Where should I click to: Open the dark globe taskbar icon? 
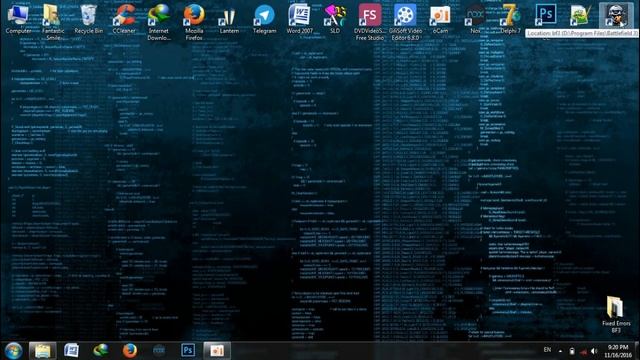coord(159,351)
